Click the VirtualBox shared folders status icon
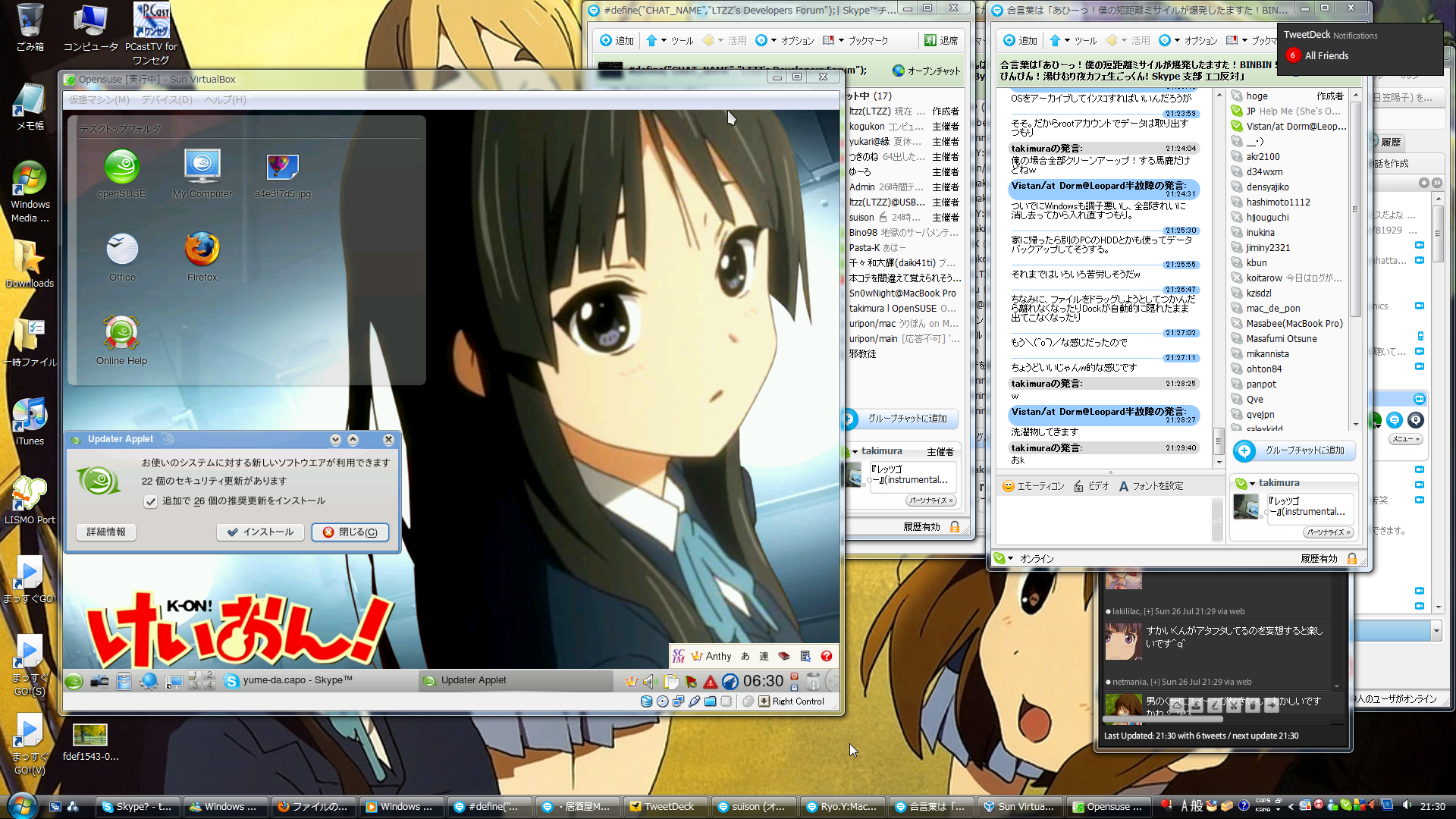 point(710,701)
